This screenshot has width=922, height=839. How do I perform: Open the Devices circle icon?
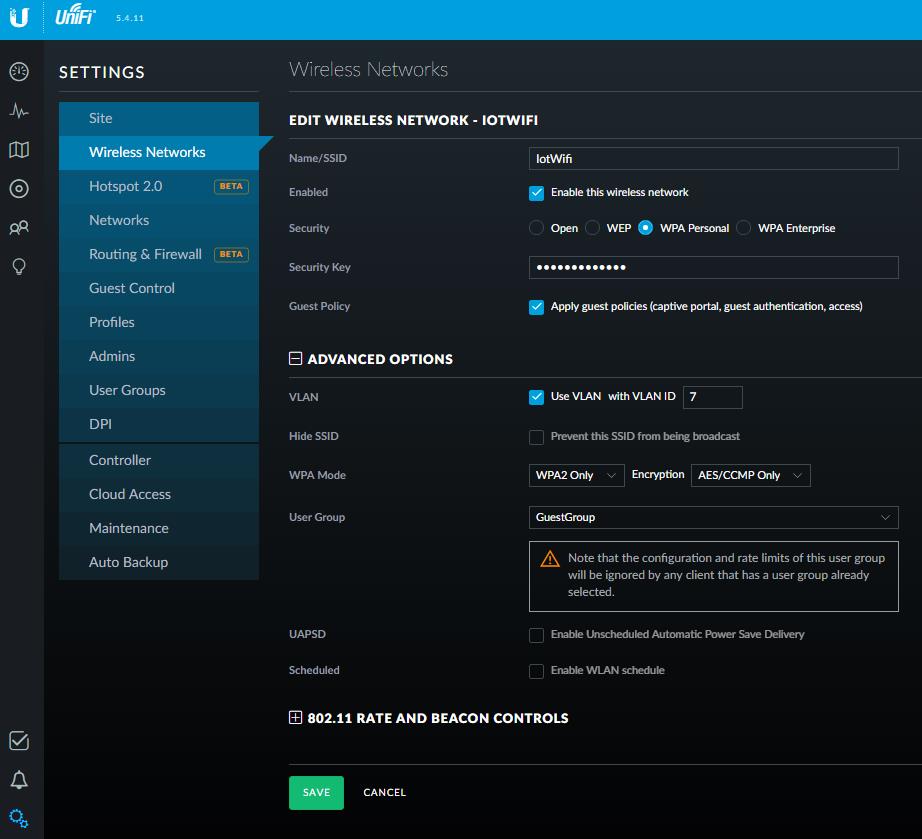tap(19, 189)
